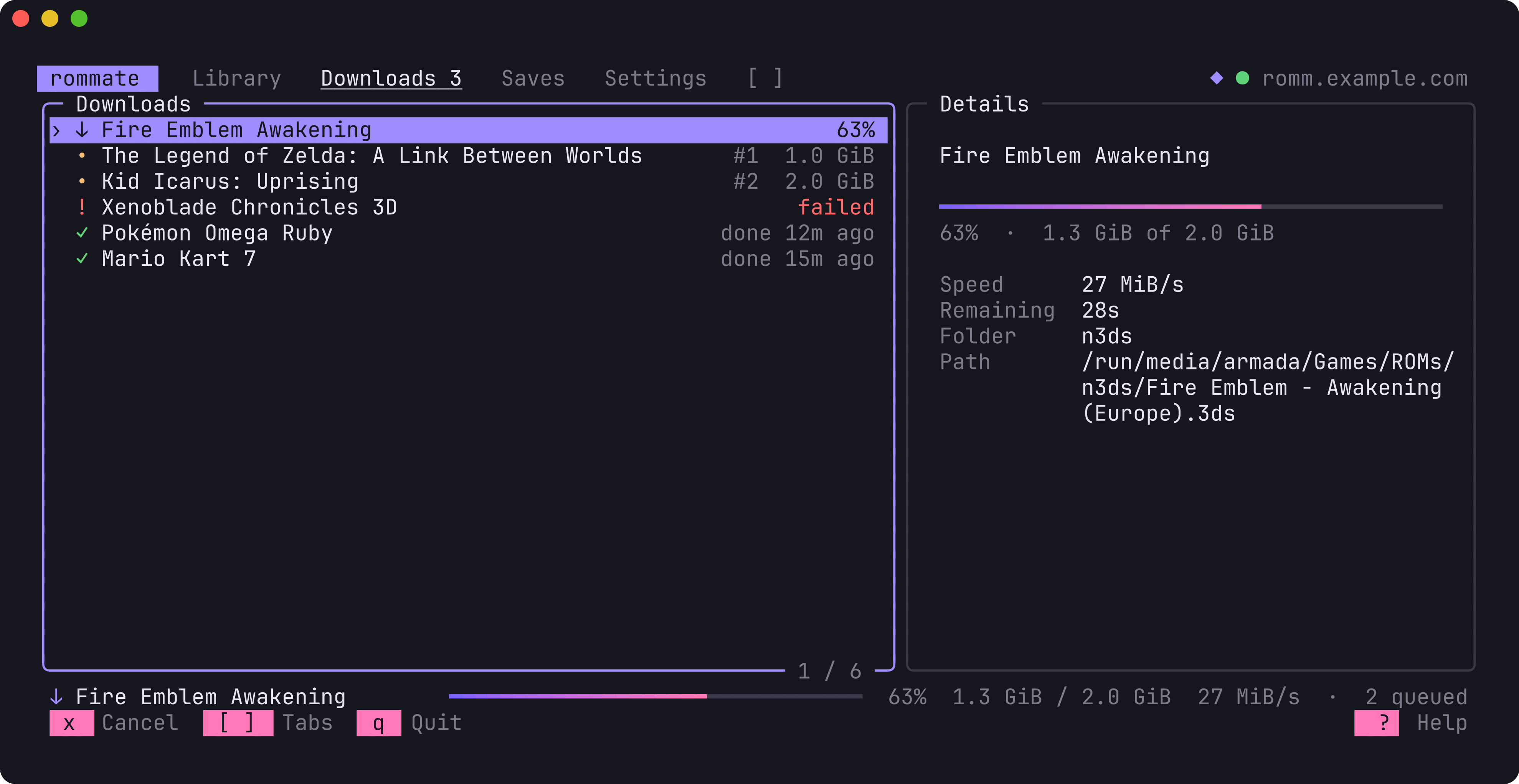Click the 'n3ds' Folder value
This screenshot has height=784, width=1519.
(1107, 336)
